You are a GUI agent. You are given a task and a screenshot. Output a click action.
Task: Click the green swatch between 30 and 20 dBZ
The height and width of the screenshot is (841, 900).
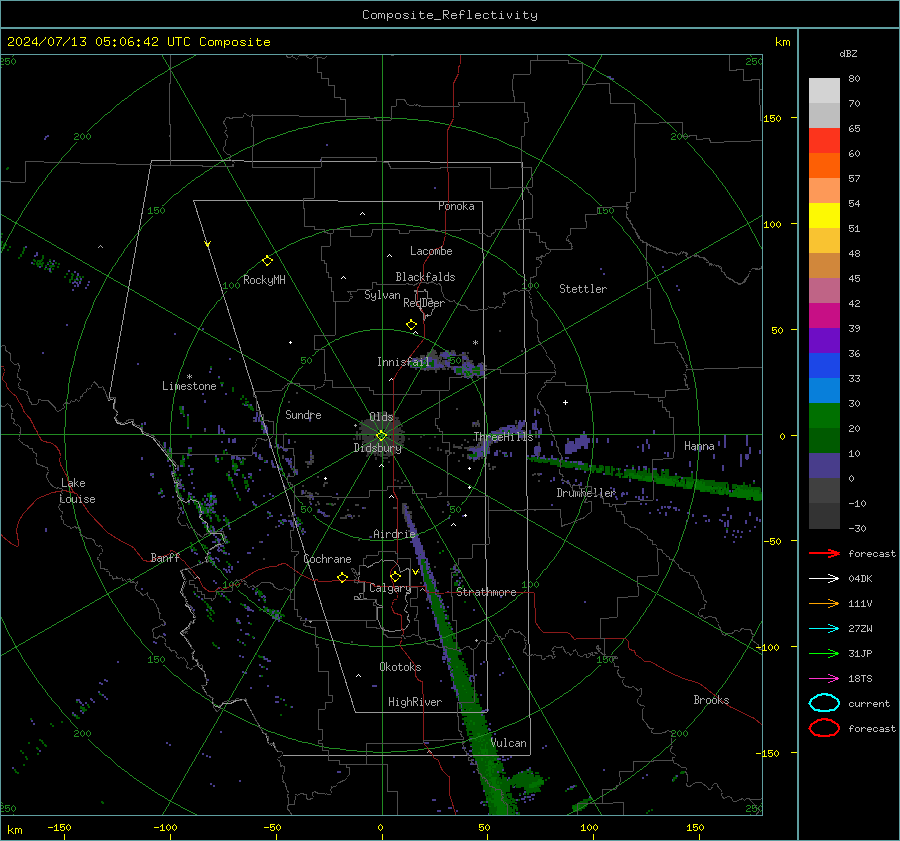pyautogui.click(x=824, y=416)
